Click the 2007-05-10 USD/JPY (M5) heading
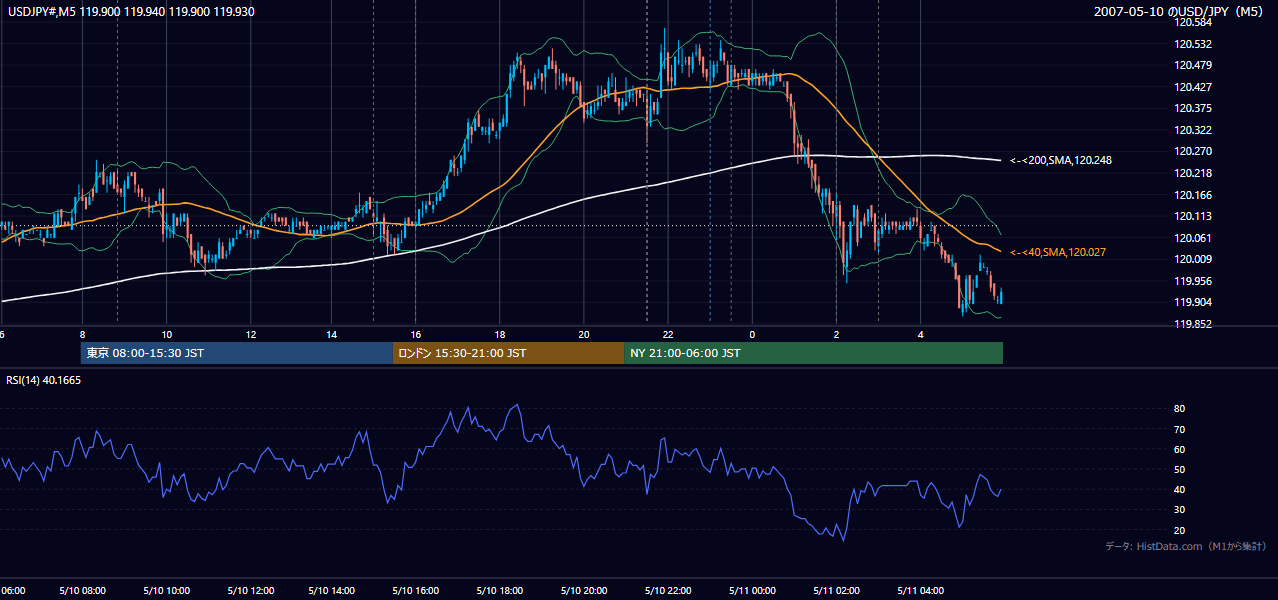This screenshot has width=1278, height=600. (x=1180, y=11)
